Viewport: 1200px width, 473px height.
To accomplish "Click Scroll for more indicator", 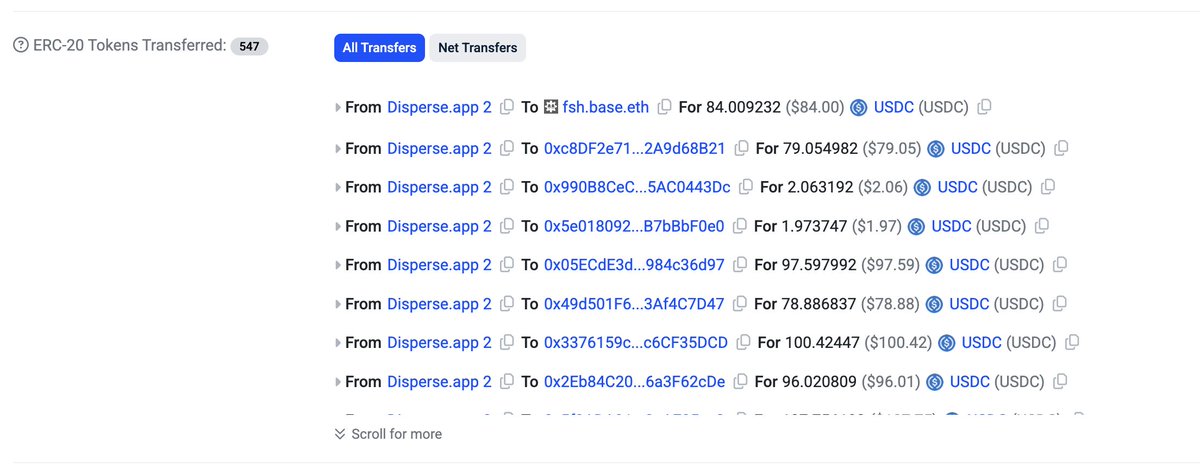I will click(388, 434).
